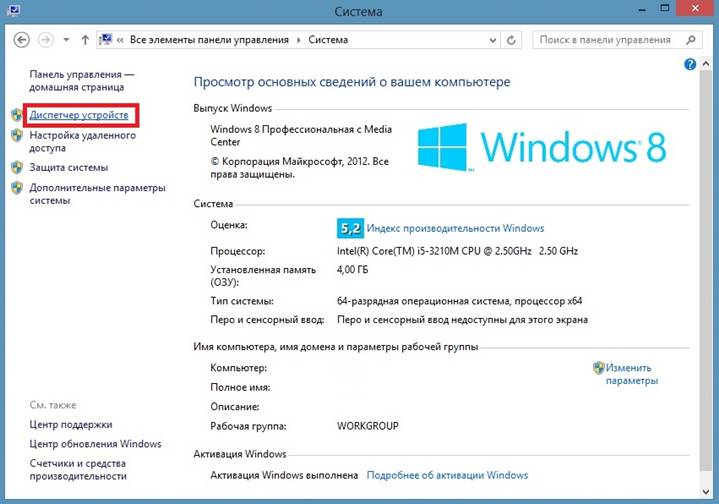719x504 pixels.
Task: Open Индекс производительности Windows link
Action: (x=455, y=228)
